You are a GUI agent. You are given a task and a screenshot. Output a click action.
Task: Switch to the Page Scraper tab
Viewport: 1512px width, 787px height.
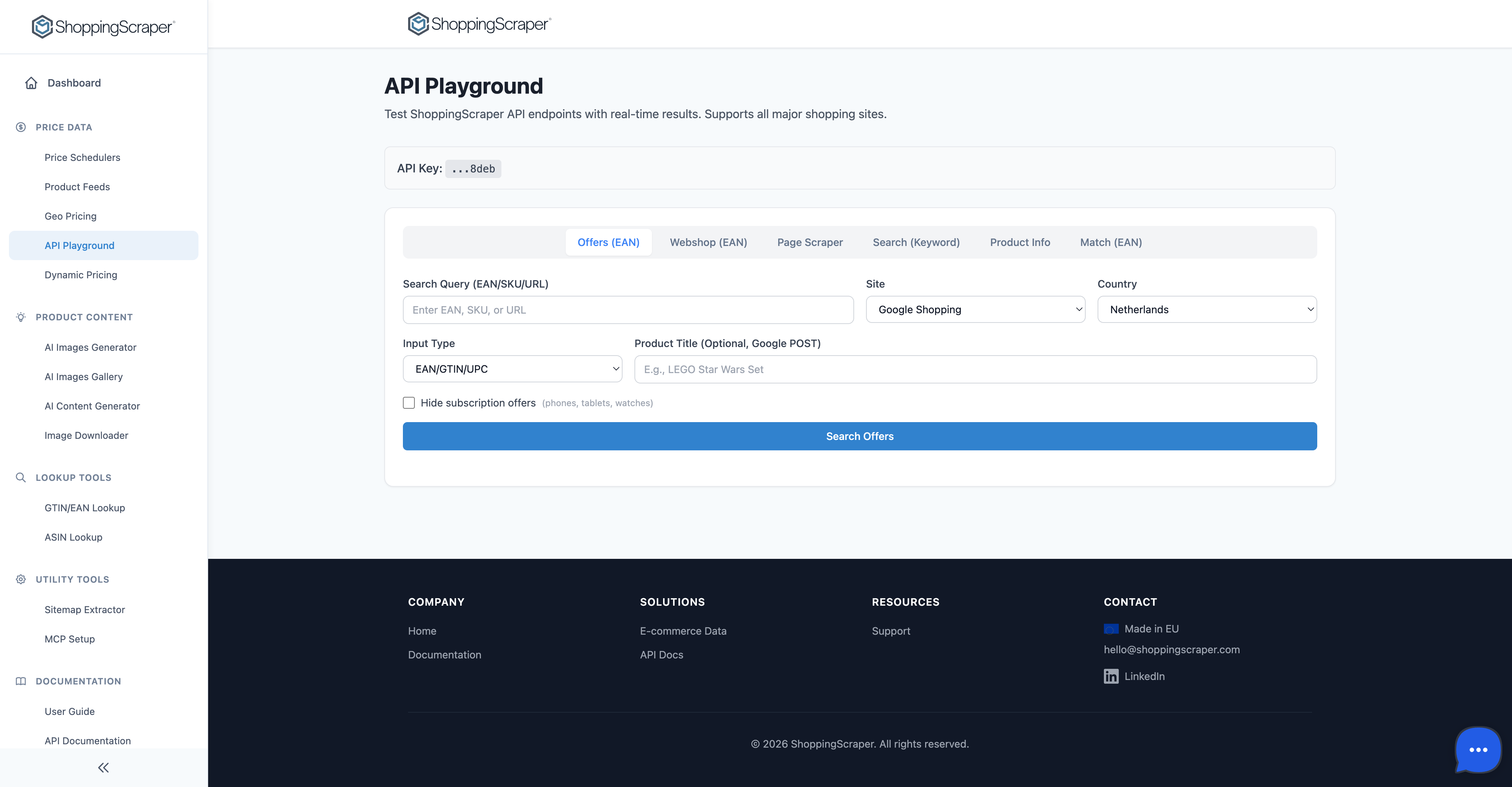[810, 242]
